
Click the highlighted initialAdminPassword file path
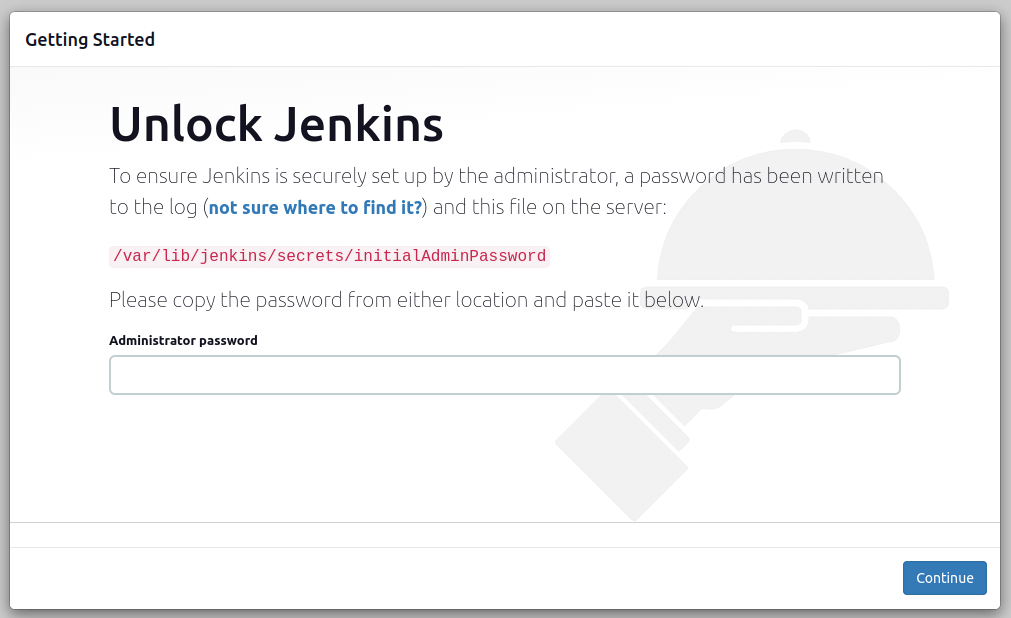coord(328,256)
